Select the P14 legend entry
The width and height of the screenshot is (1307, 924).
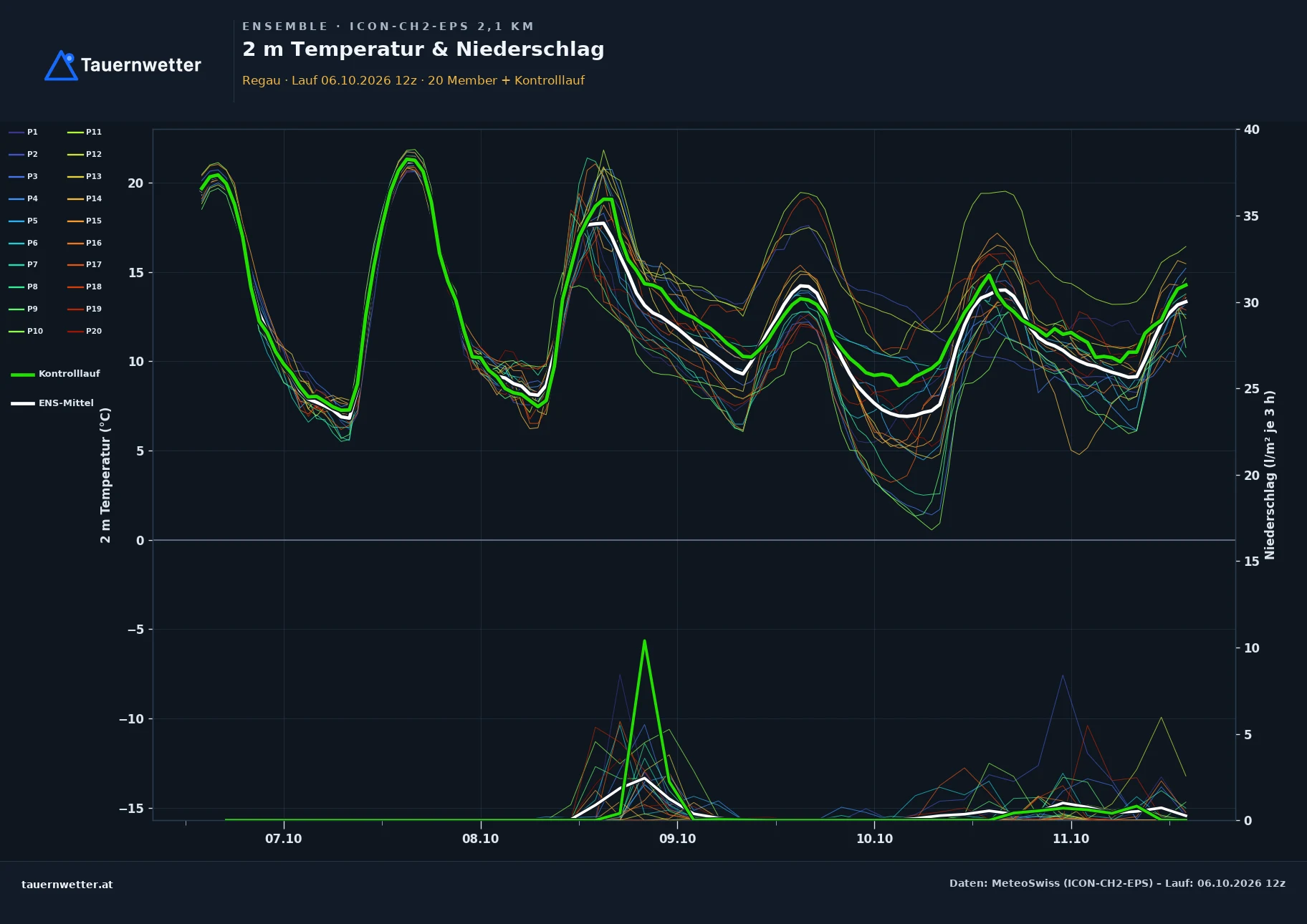85,198
